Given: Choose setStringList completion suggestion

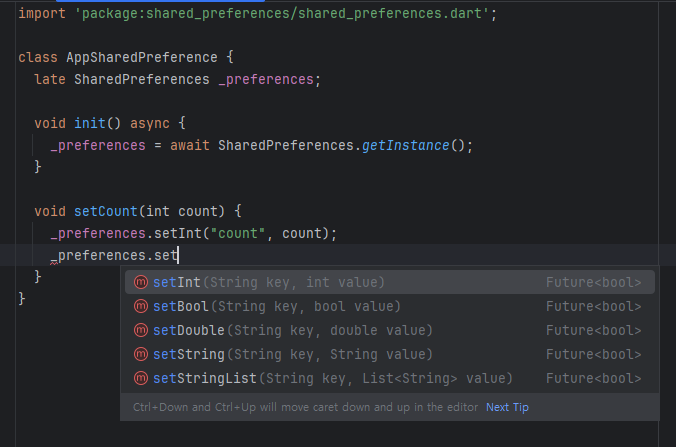Looking at the screenshot, I should 390,378.
